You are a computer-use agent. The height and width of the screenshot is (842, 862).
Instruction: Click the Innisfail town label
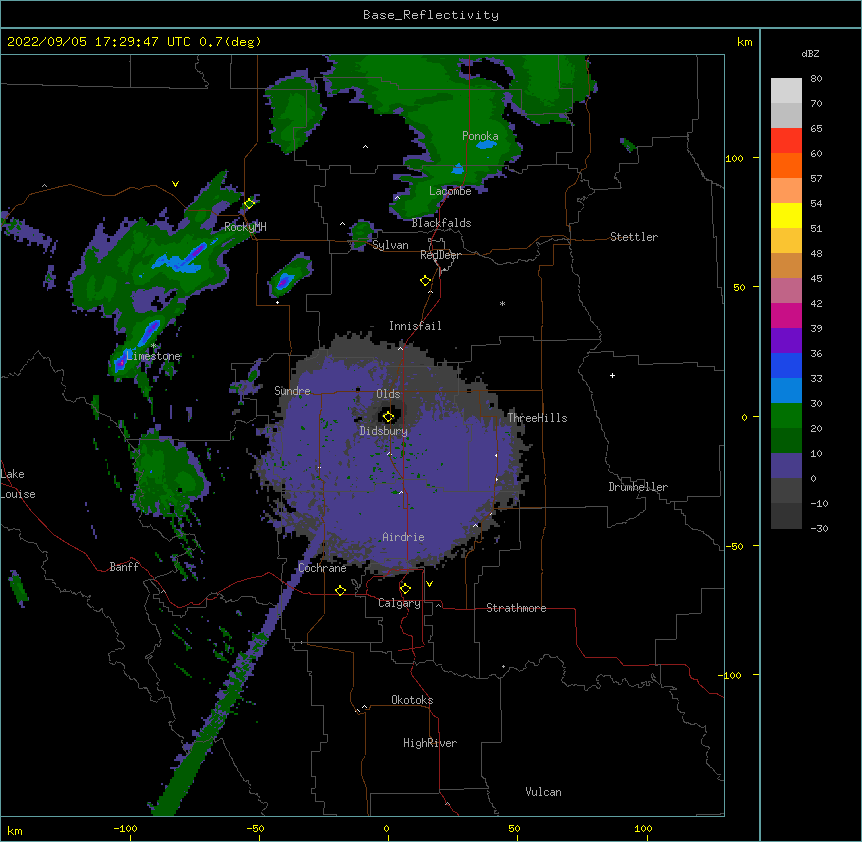[x=415, y=326]
